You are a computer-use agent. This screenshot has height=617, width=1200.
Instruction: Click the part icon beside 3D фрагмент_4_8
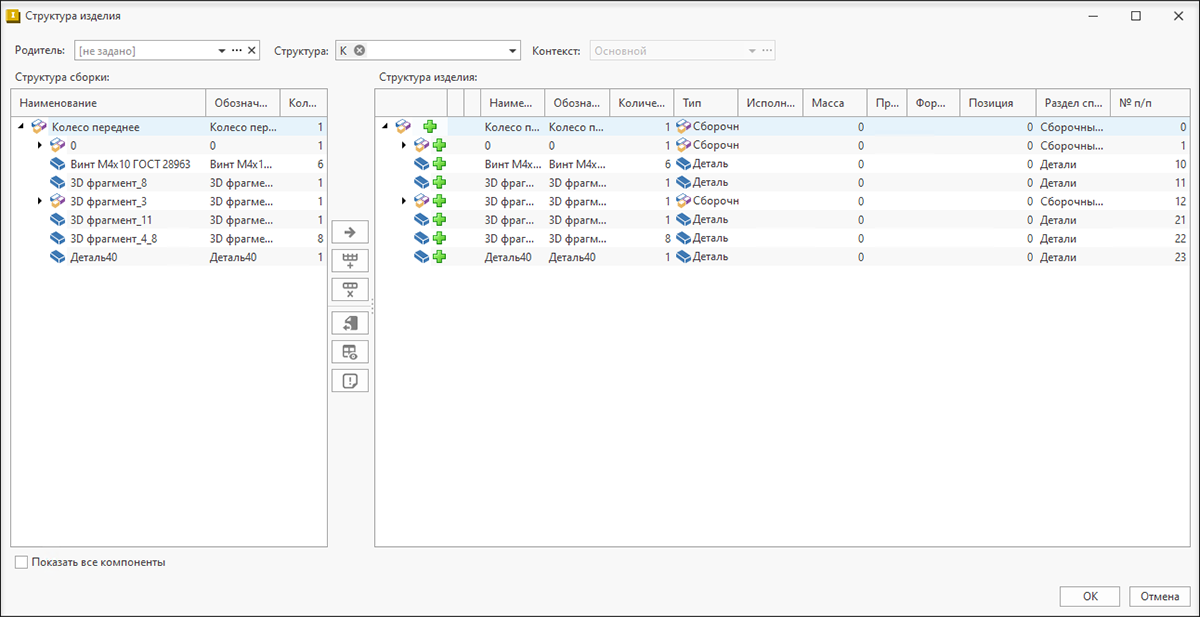click(x=58, y=238)
